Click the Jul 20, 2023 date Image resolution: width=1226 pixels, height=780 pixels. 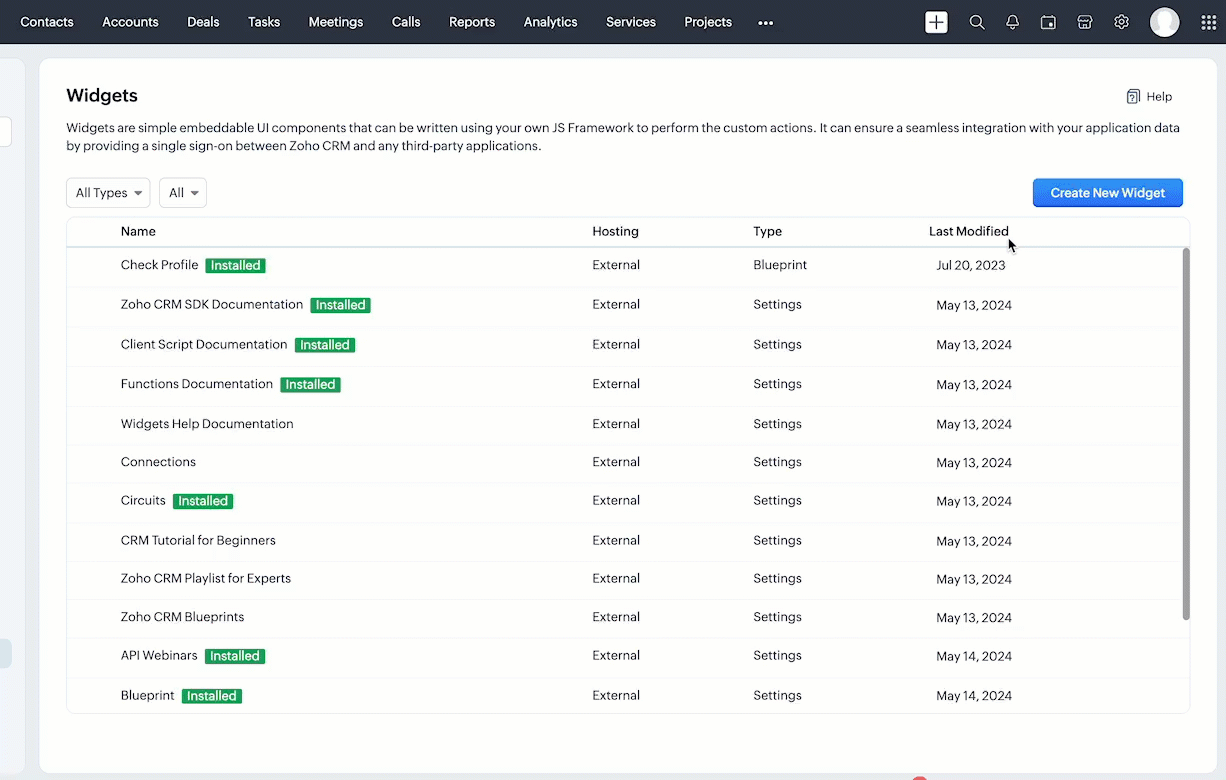pos(971,265)
